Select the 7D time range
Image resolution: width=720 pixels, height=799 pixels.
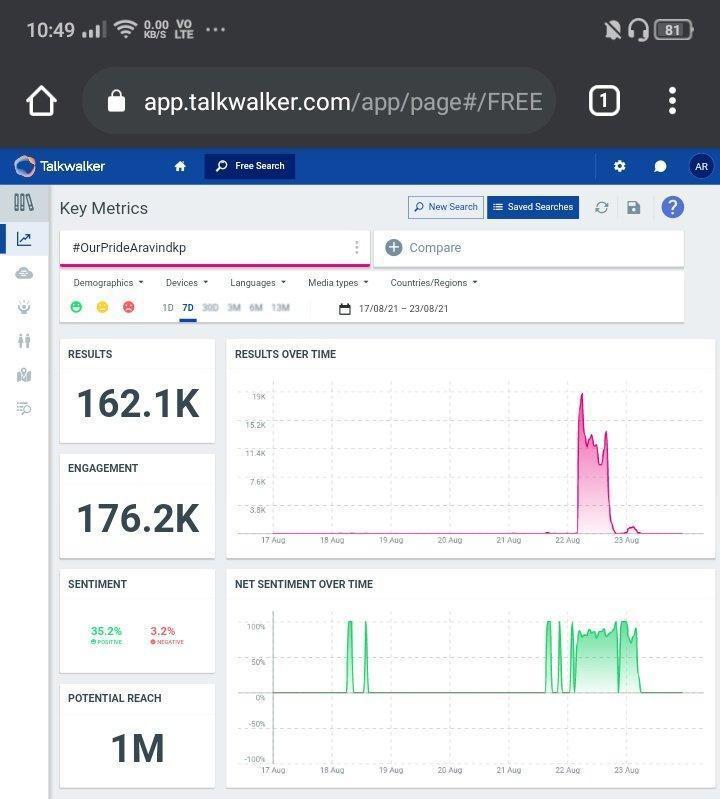[x=188, y=308]
